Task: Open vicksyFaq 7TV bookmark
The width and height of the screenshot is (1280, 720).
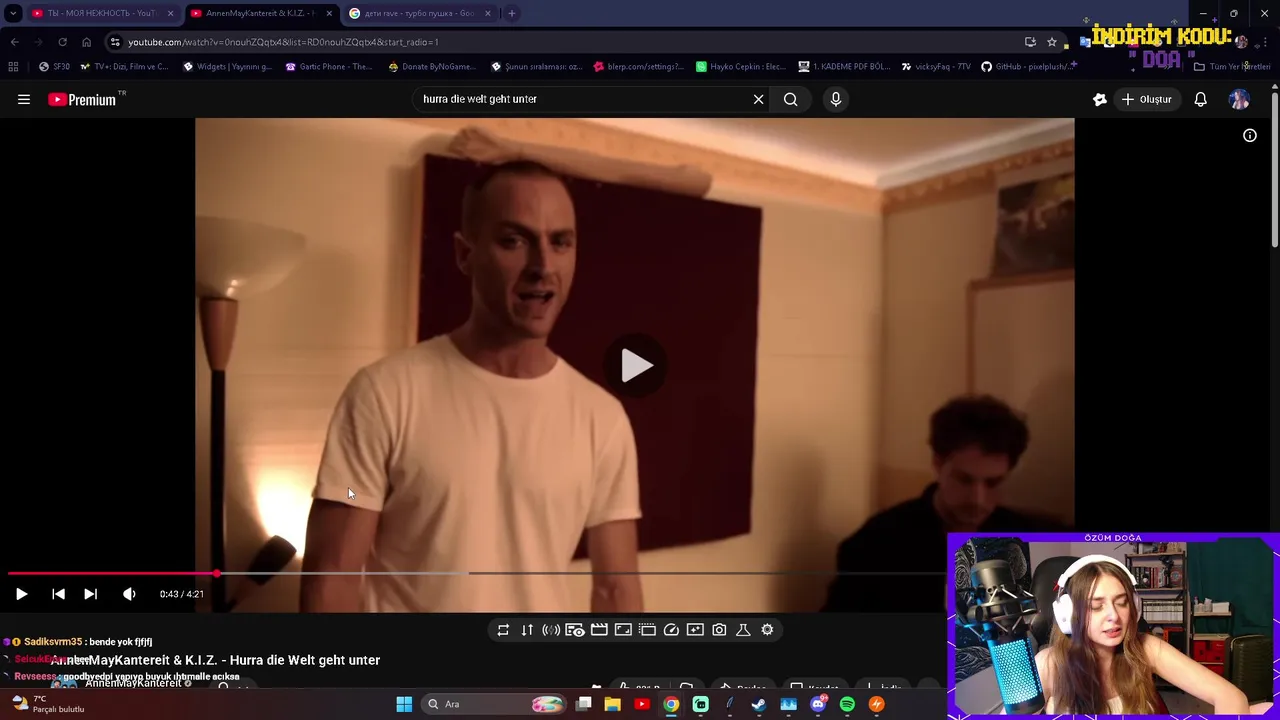Action: (936, 67)
